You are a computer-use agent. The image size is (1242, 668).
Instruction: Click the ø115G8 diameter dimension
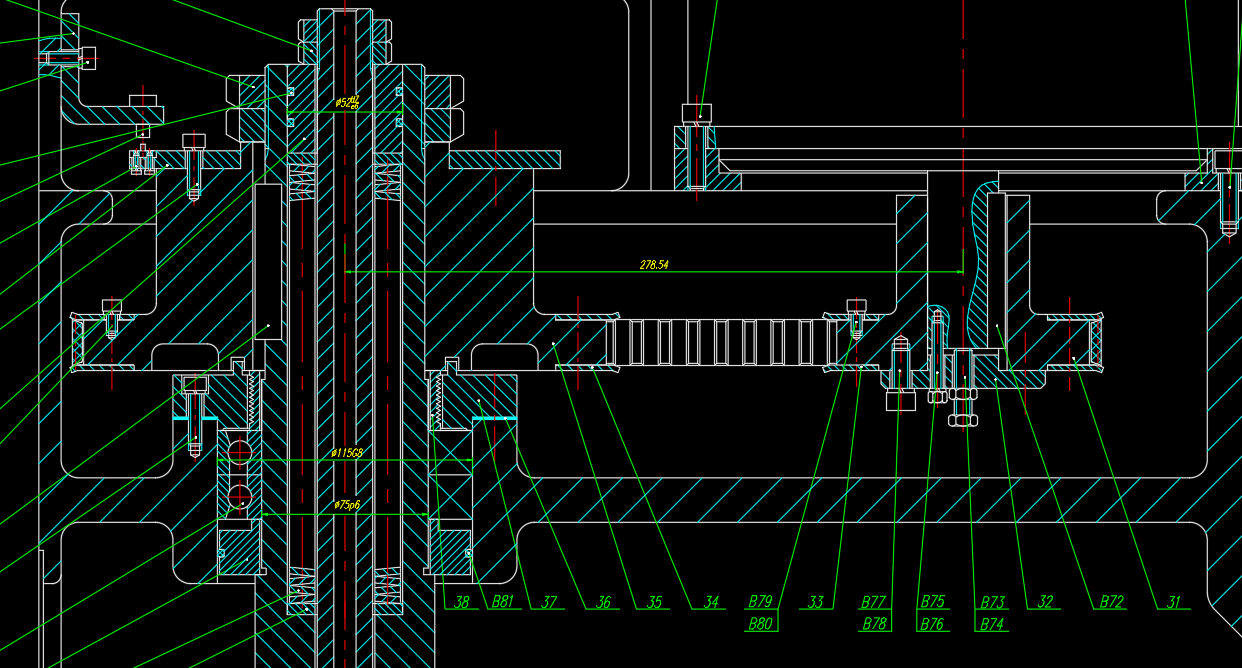coord(347,453)
